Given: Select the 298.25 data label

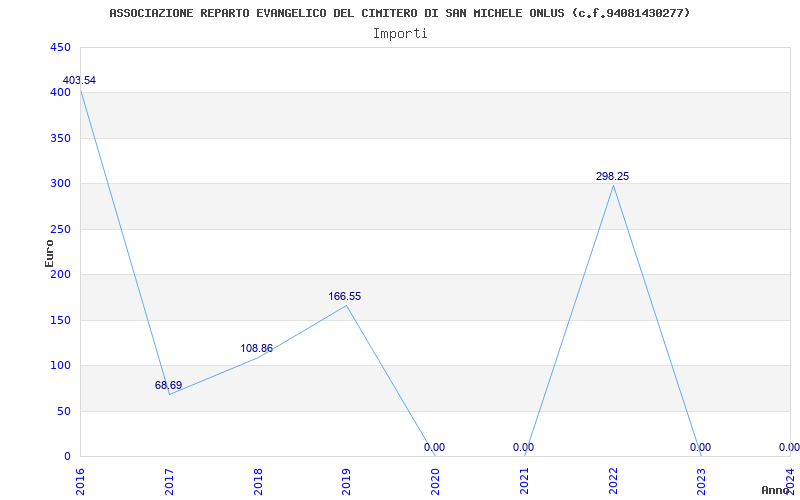Looking at the screenshot, I should tap(612, 177).
